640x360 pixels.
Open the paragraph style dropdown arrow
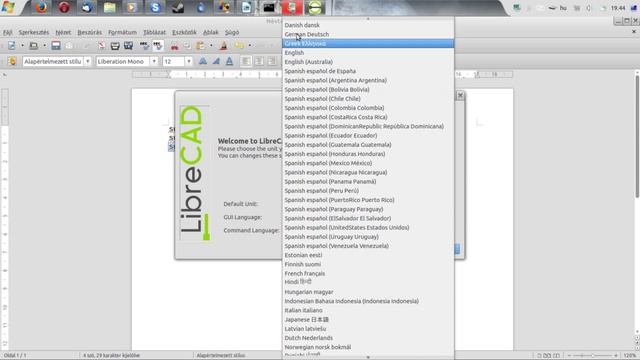coord(87,61)
